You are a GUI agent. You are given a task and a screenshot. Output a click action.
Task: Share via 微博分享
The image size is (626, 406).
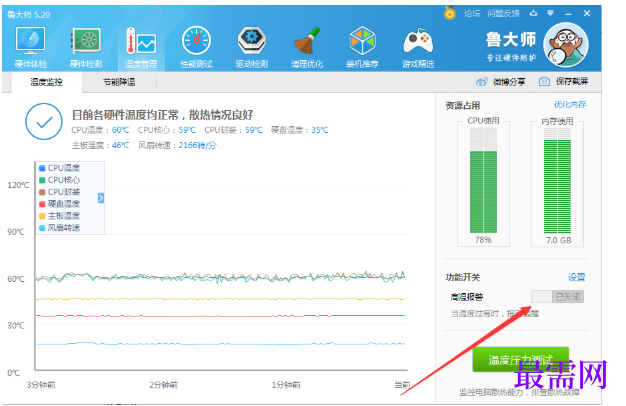(x=501, y=82)
